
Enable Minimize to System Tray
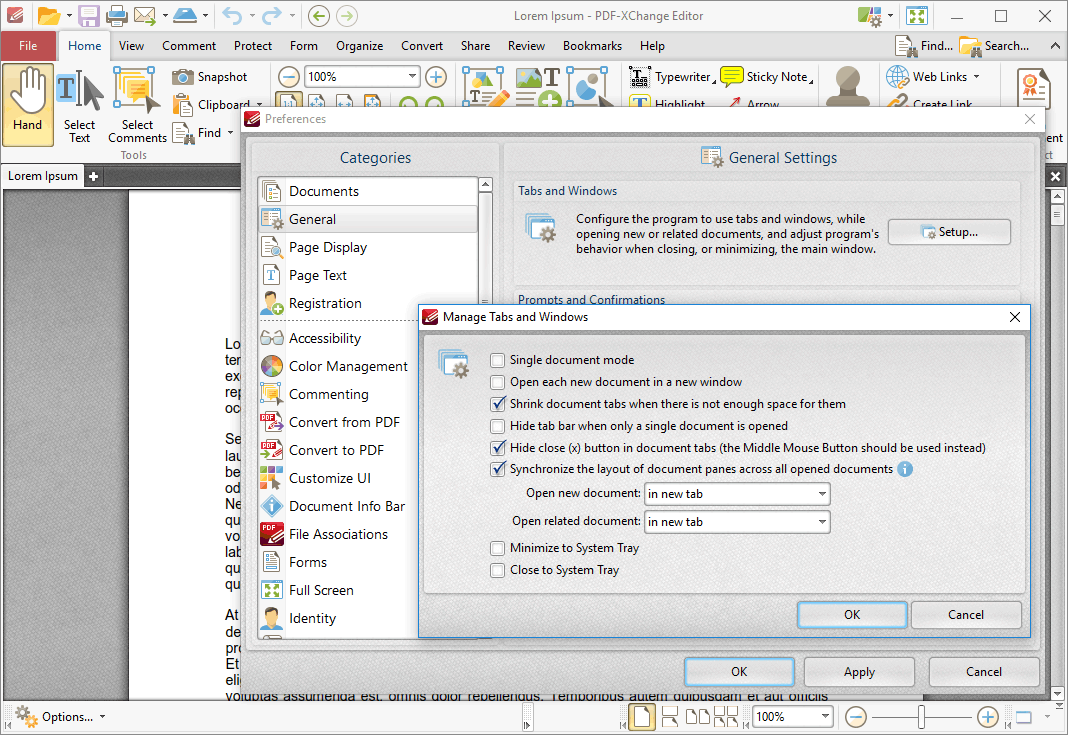(x=498, y=548)
